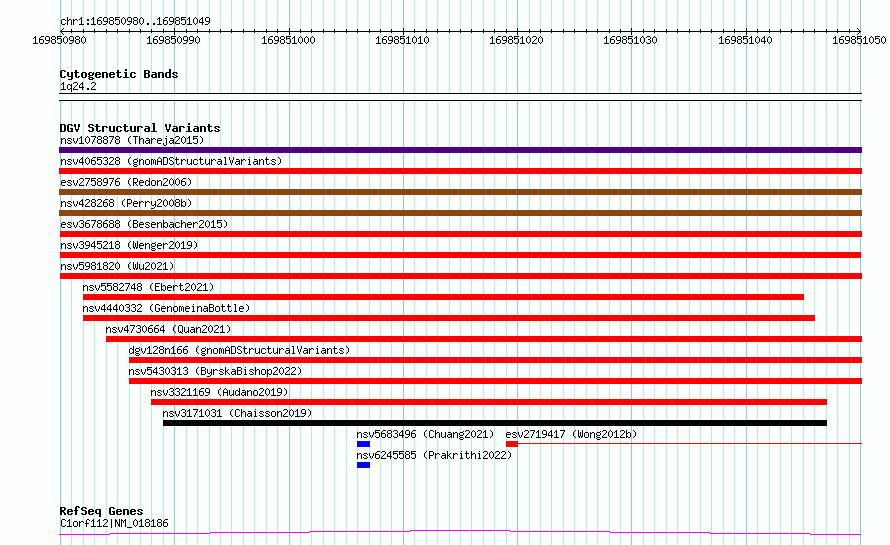Select the brown esv2758976 variant bar
This screenshot has width=890, height=545.
[460, 192]
